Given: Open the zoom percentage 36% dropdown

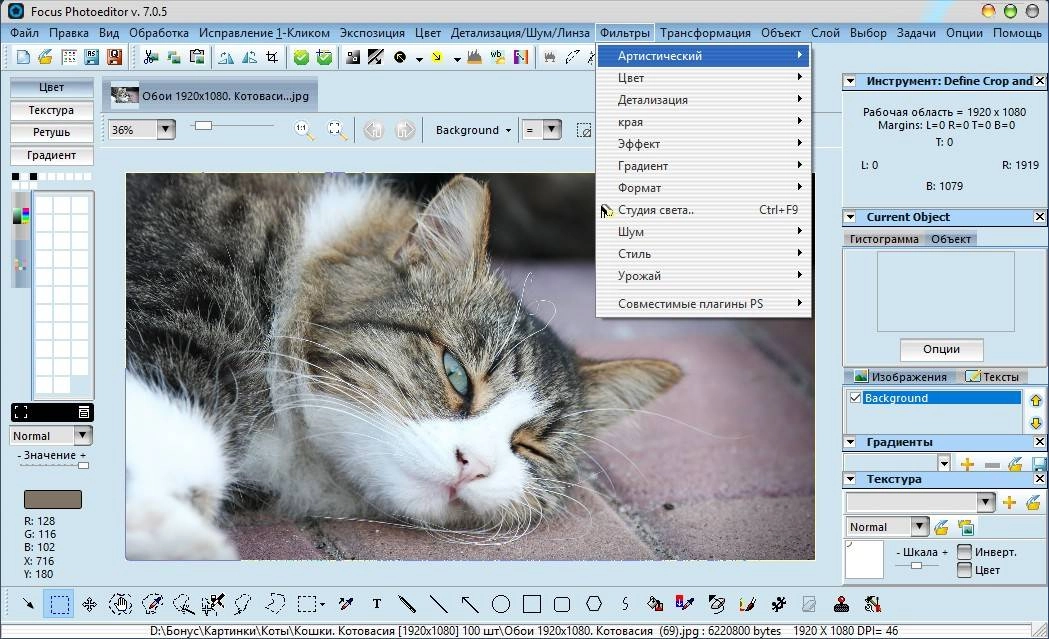Looking at the screenshot, I should point(166,129).
